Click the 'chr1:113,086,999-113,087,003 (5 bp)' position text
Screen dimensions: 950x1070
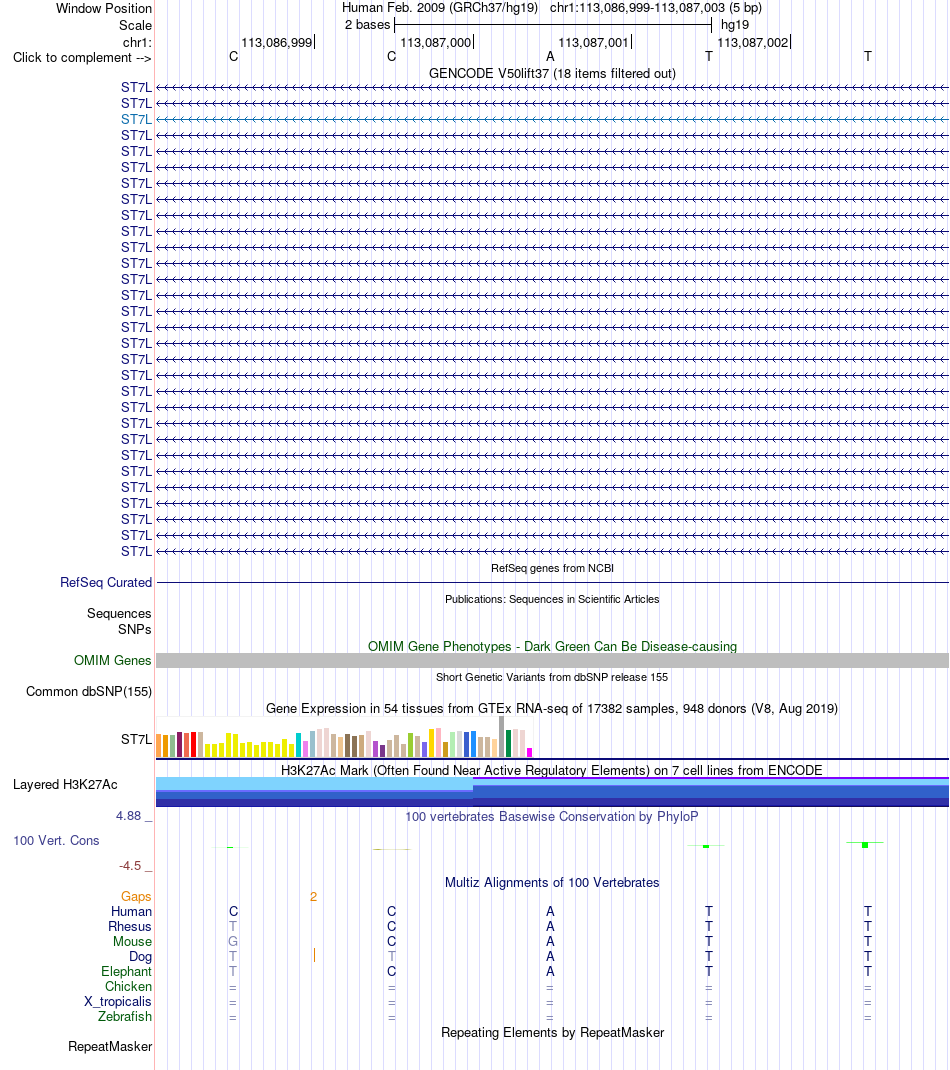click(656, 8)
